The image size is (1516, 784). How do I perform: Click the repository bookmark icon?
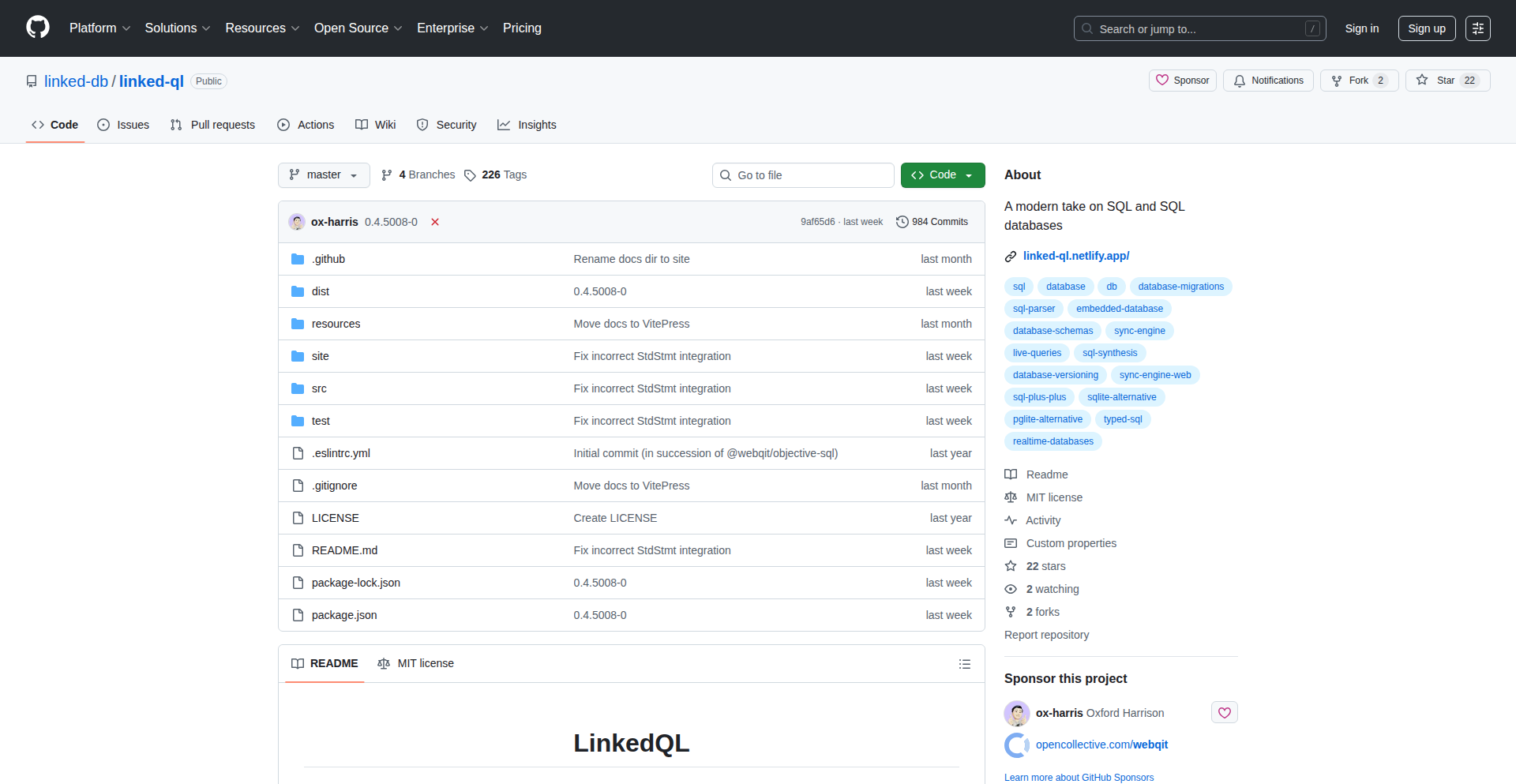[31, 81]
